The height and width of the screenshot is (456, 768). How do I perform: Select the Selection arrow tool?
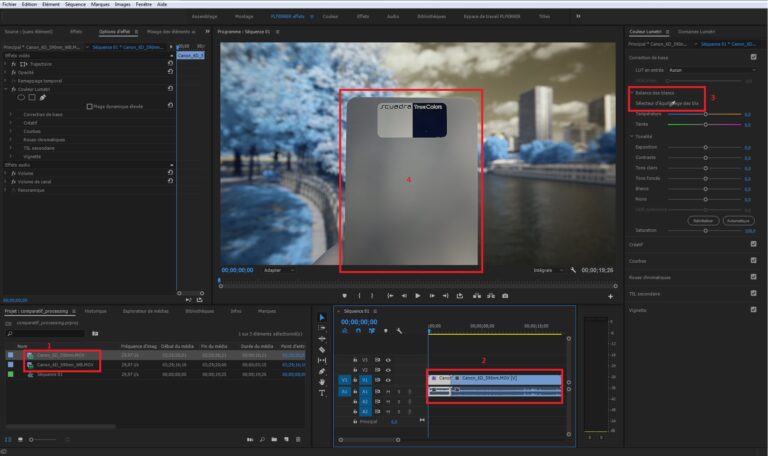click(x=322, y=317)
